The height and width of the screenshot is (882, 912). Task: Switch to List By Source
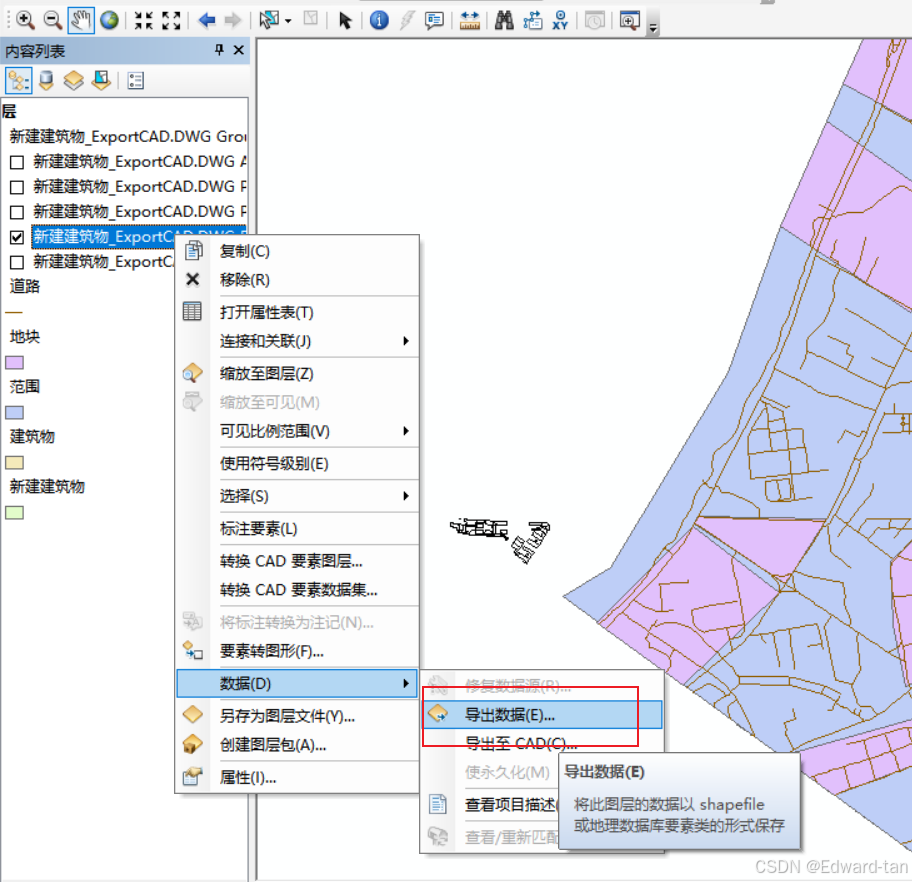[x=47, y=81]
